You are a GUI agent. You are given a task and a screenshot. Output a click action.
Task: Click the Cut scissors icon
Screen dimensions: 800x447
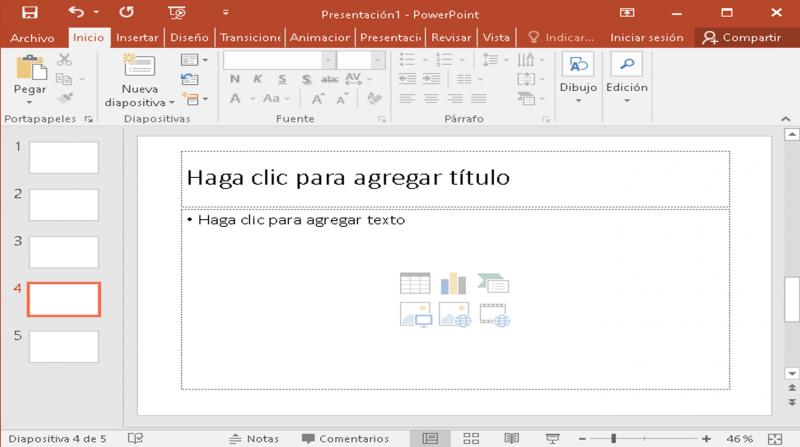(x=65, y=60)
